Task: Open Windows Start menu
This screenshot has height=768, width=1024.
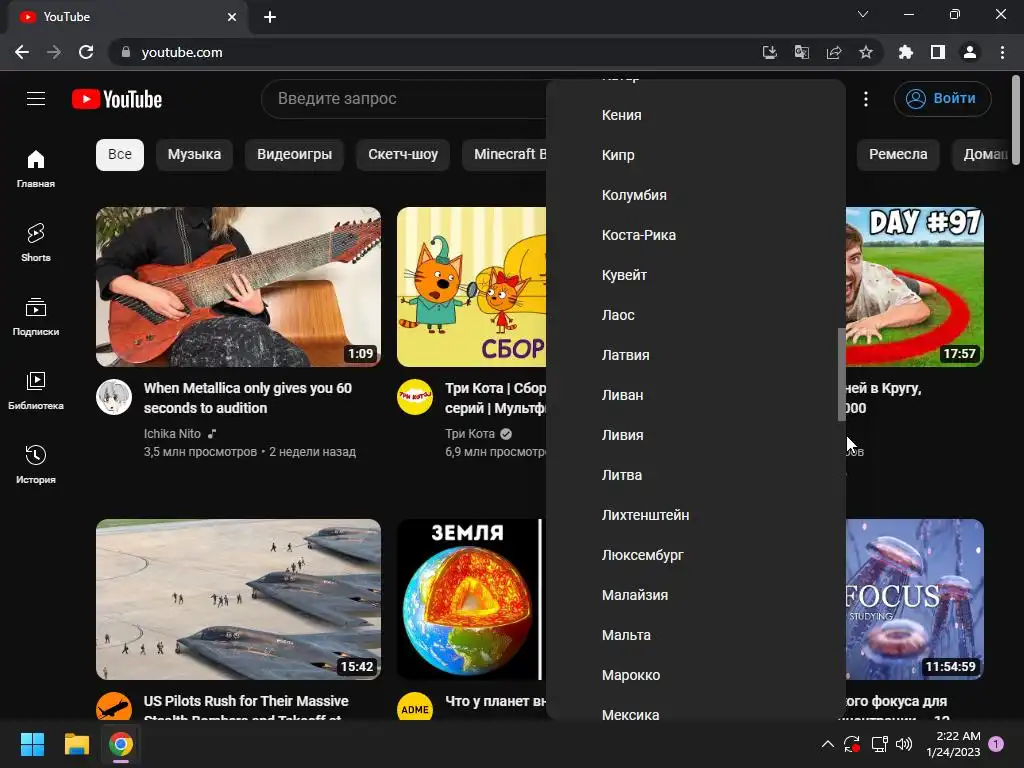Action: click(32, 744)
